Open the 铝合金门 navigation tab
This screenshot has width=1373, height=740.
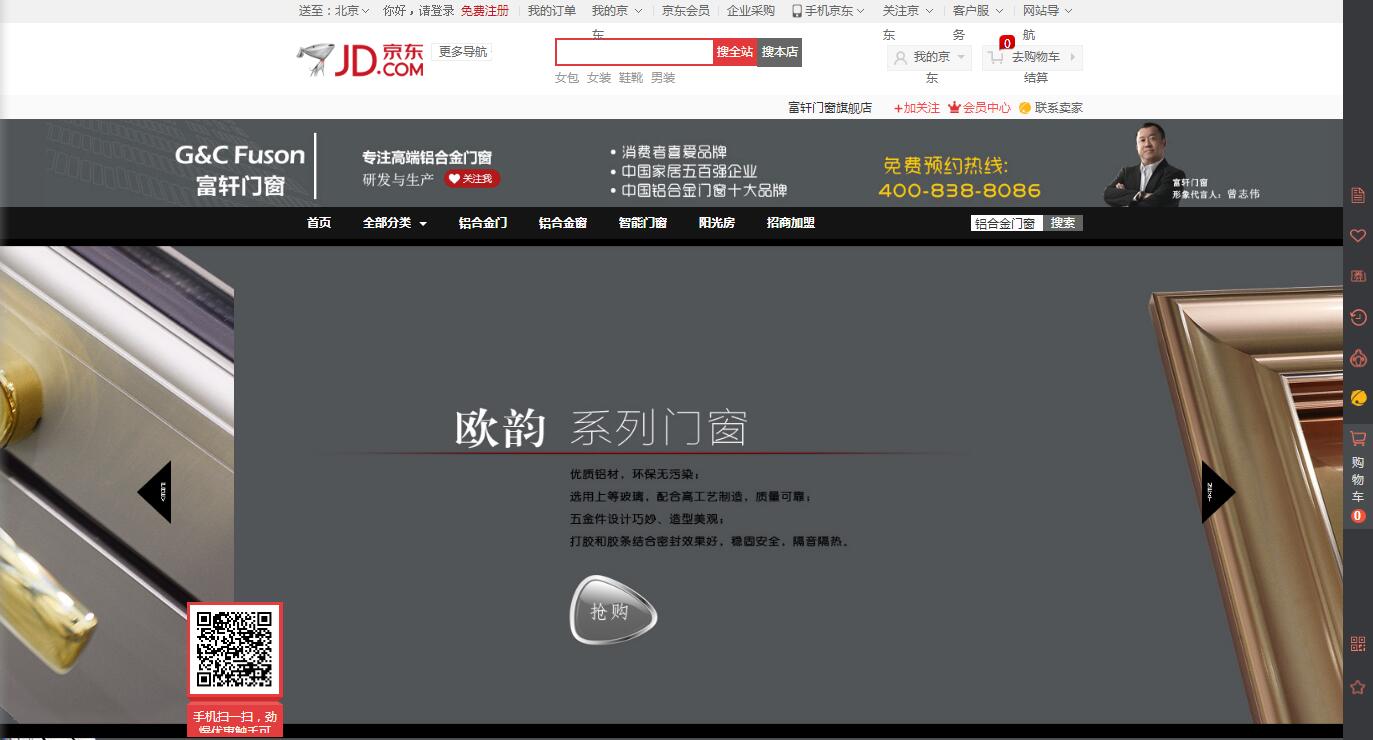point(483,223)
